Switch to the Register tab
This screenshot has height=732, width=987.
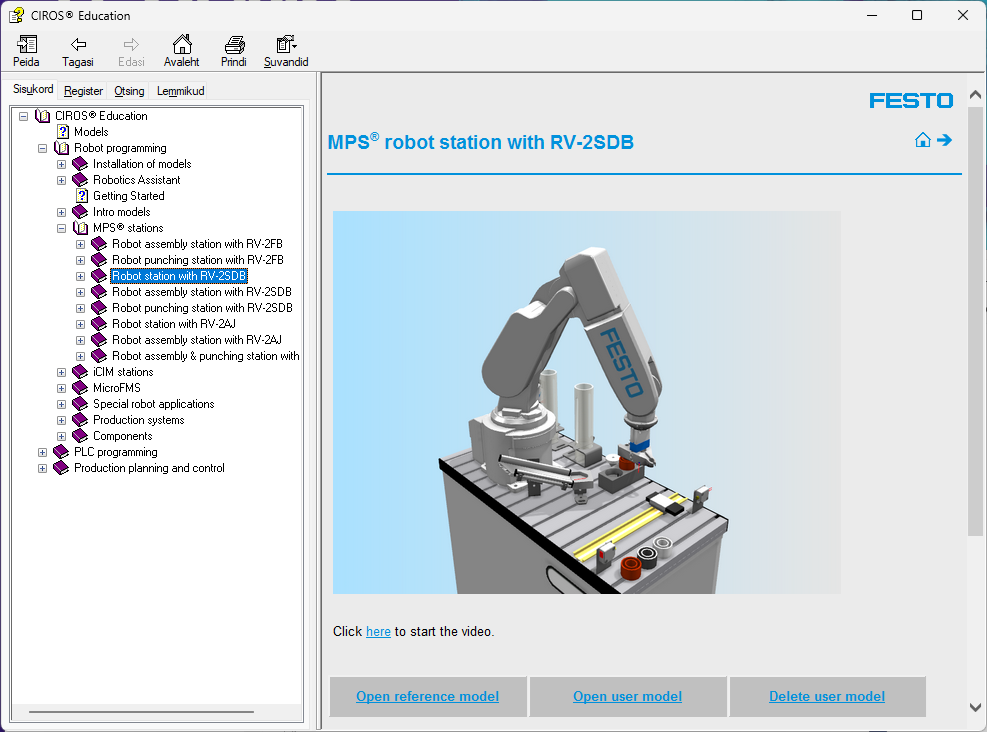83,91
